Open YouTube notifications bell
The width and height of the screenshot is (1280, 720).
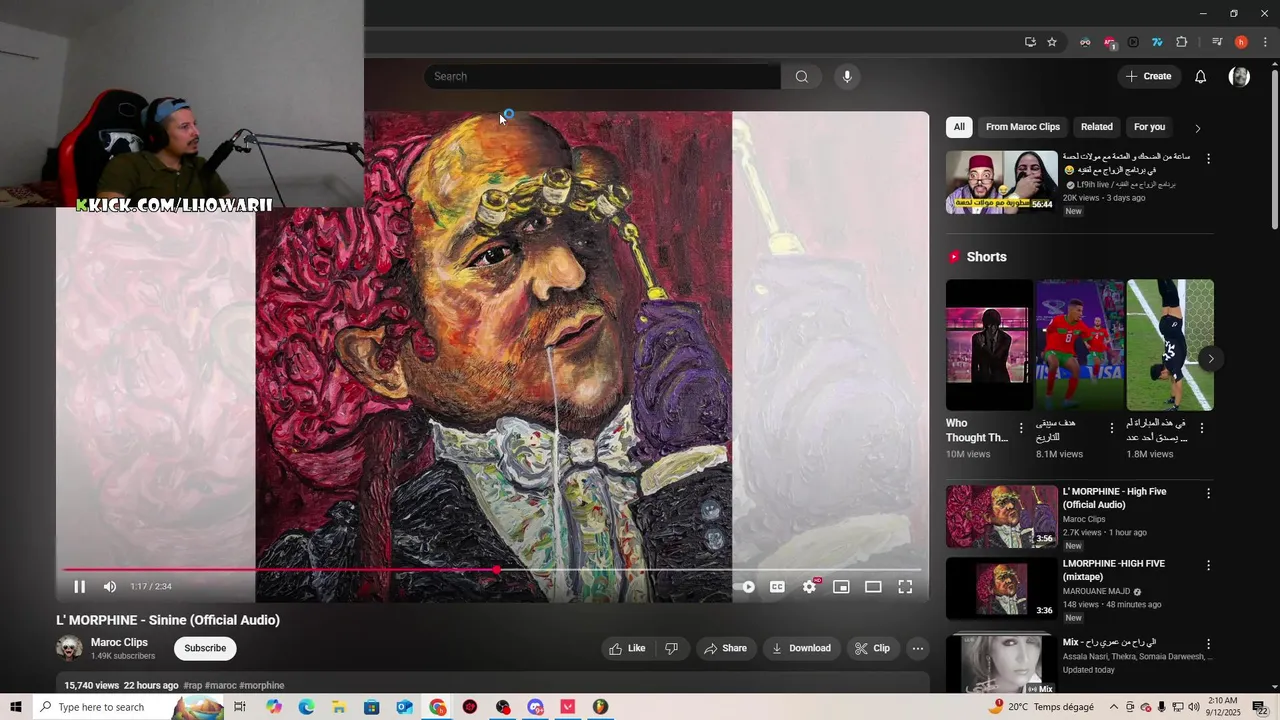[1201, 77]
